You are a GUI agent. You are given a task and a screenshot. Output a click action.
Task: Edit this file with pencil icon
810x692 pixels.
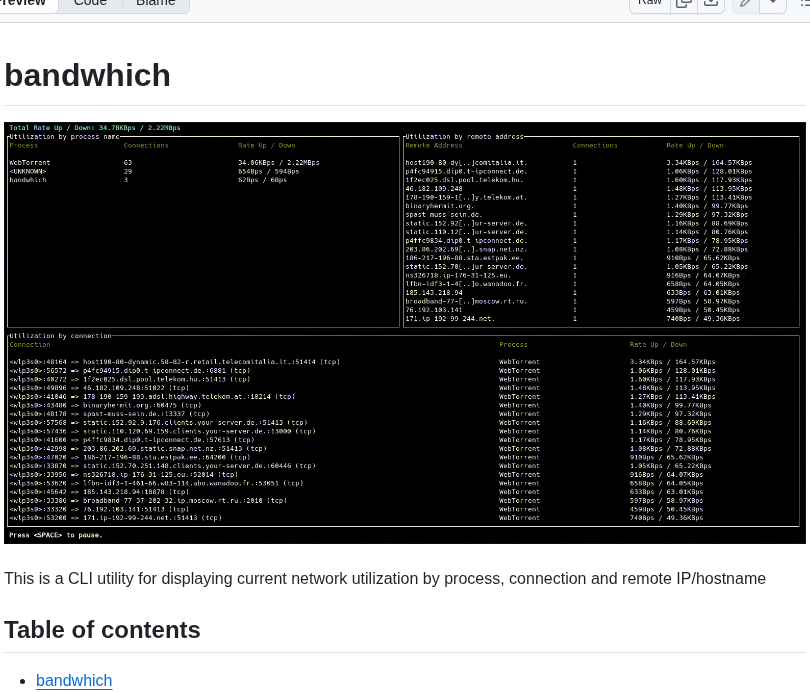point(745,4)
